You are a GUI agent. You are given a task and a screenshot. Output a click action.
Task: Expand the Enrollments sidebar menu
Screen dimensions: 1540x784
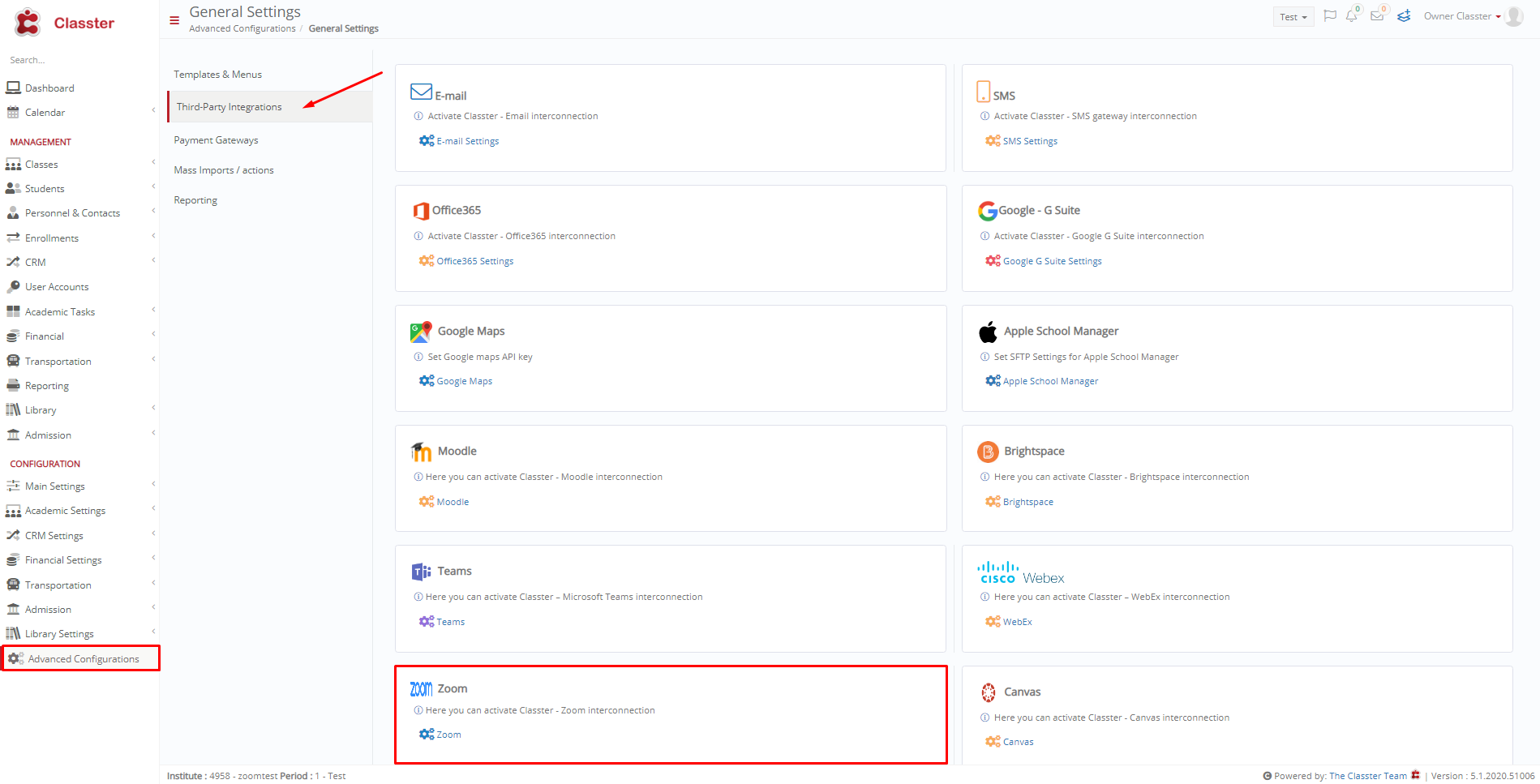[153, 236]
